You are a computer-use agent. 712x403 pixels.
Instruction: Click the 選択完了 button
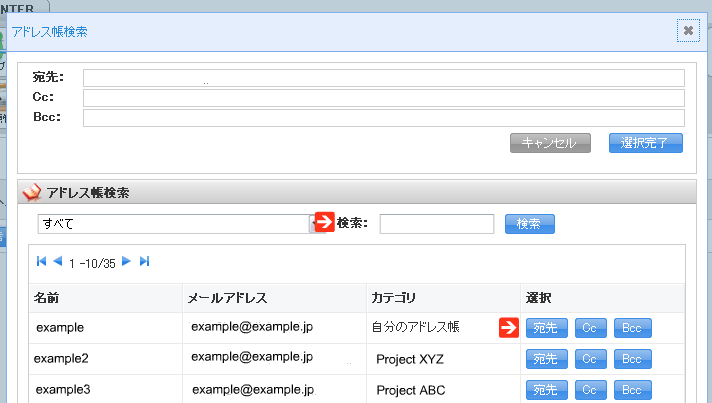coord(645,143)
